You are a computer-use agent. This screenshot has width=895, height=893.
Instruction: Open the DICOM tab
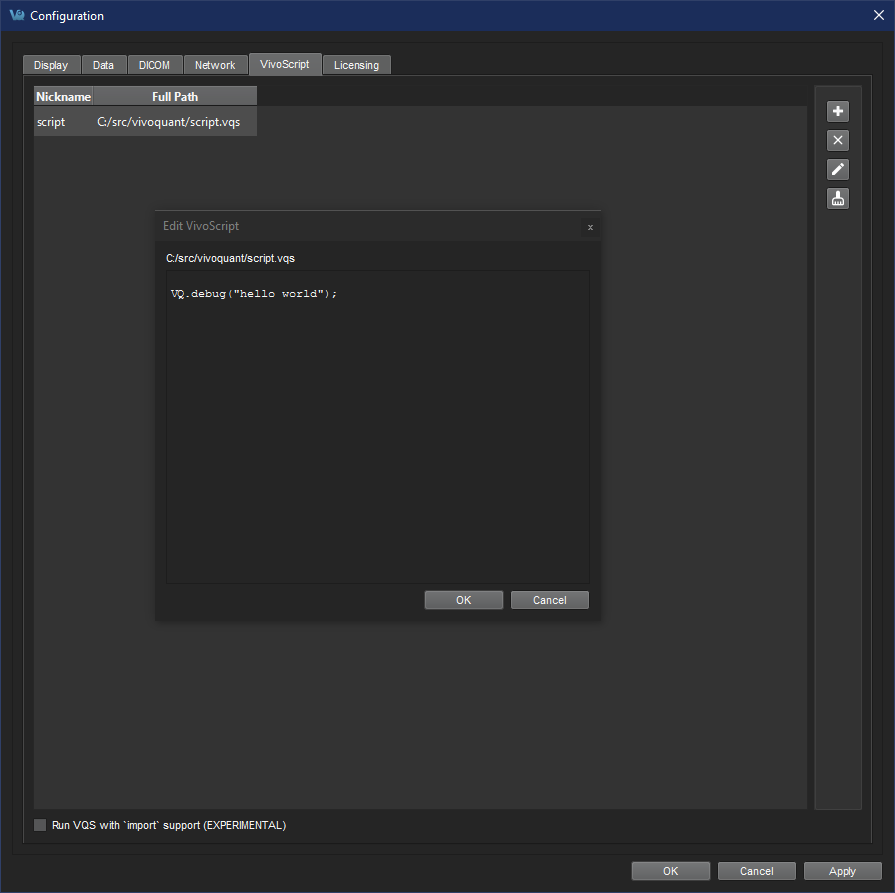[154, 64]
